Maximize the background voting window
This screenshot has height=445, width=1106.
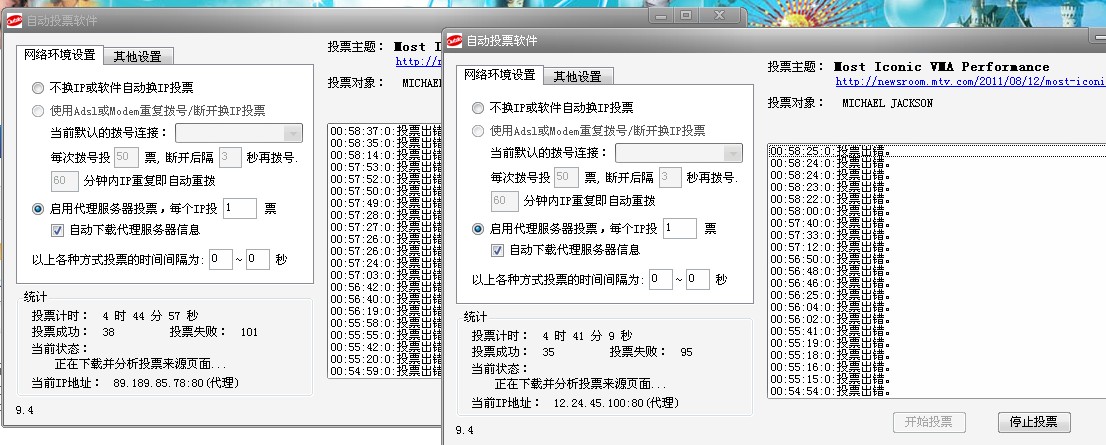(x=686, y=15)
